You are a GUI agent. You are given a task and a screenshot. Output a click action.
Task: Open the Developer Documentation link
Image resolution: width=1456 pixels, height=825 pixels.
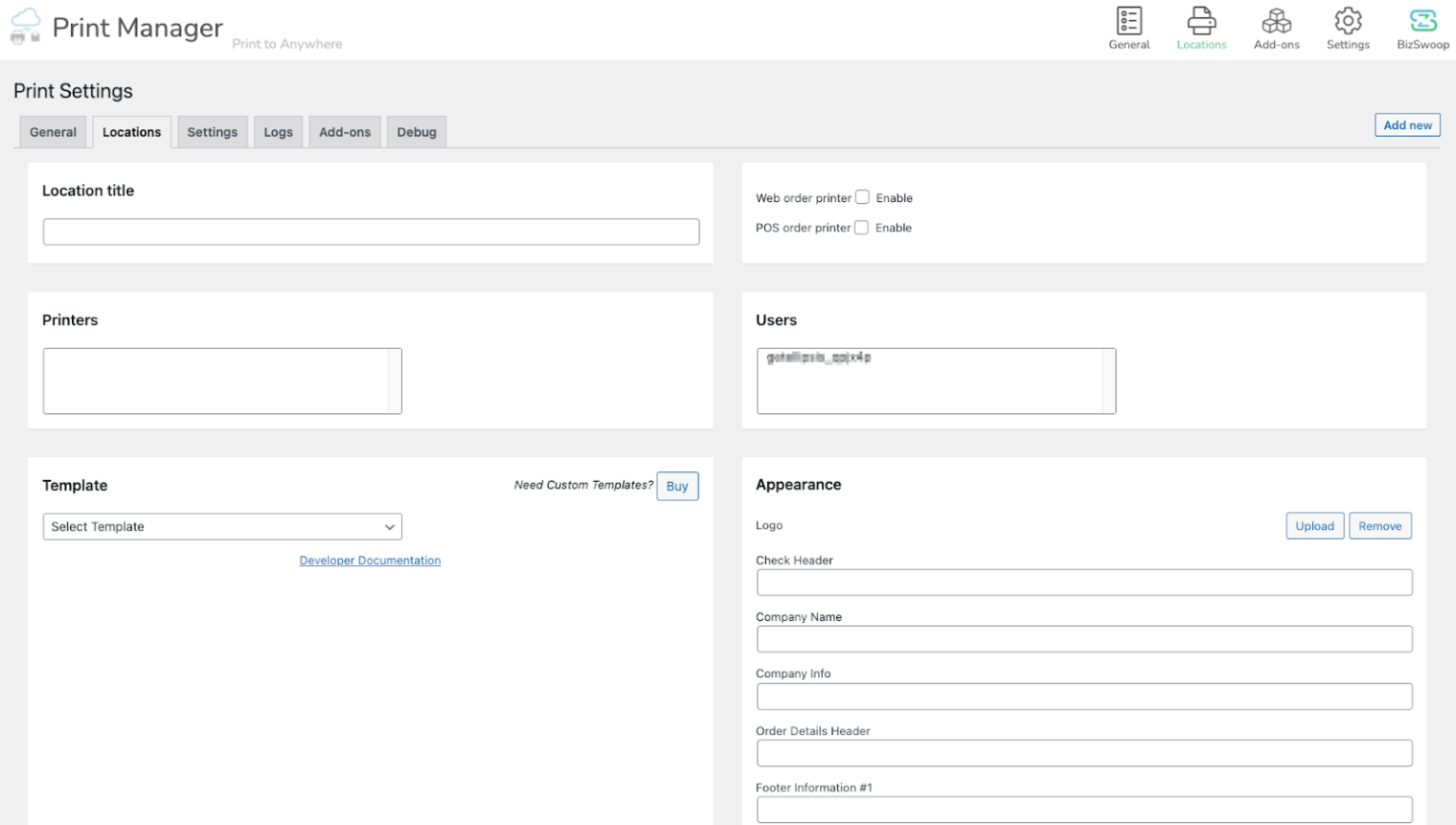pyautogui.click(x=370, y=560)
